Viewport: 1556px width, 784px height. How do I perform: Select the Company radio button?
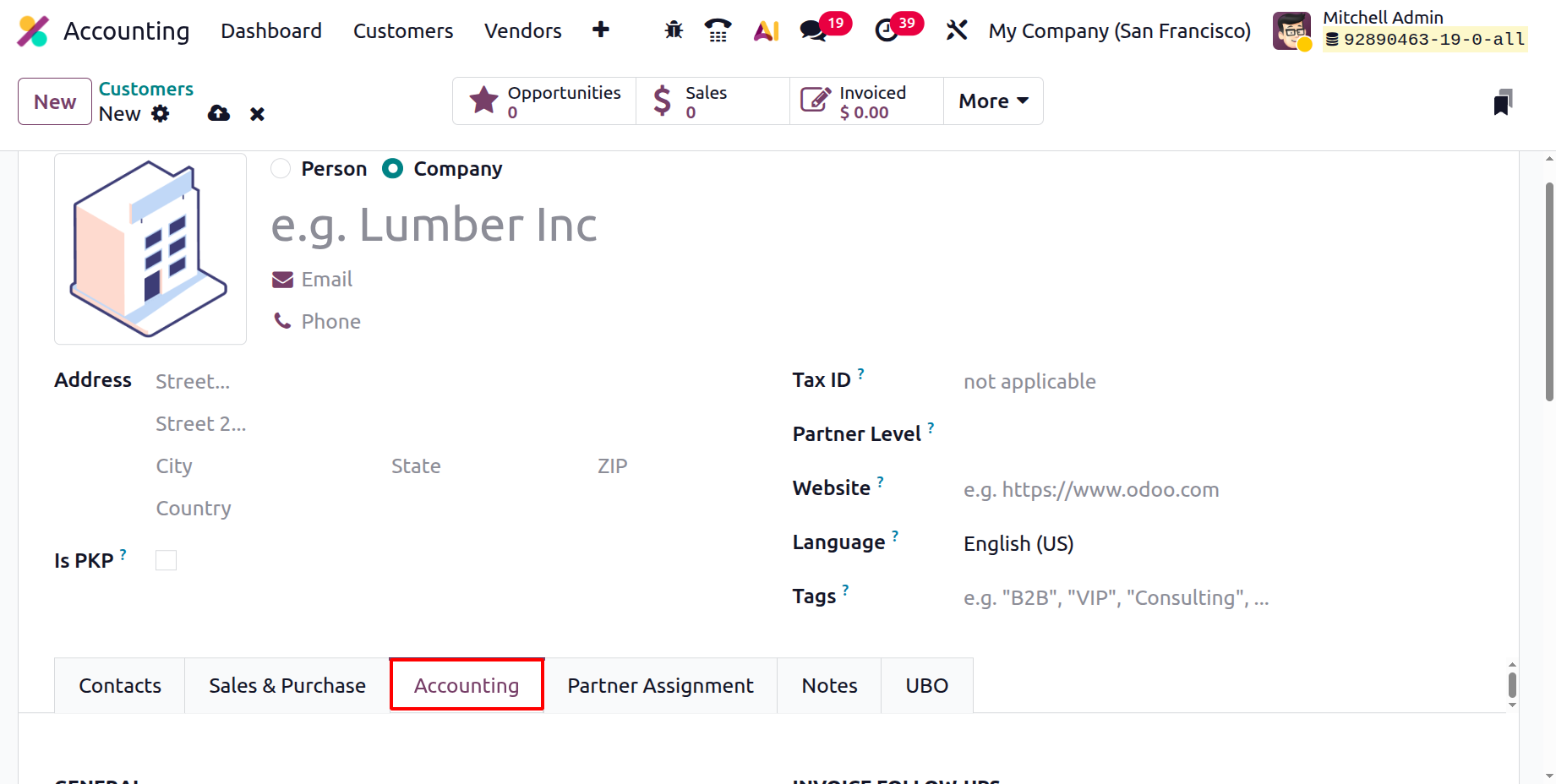coord(392,169)
